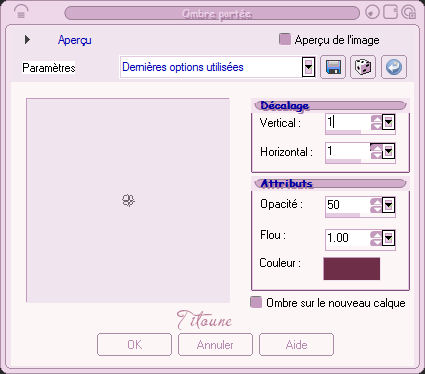Click the Couleur shadow color swatch

click(352, 268)
